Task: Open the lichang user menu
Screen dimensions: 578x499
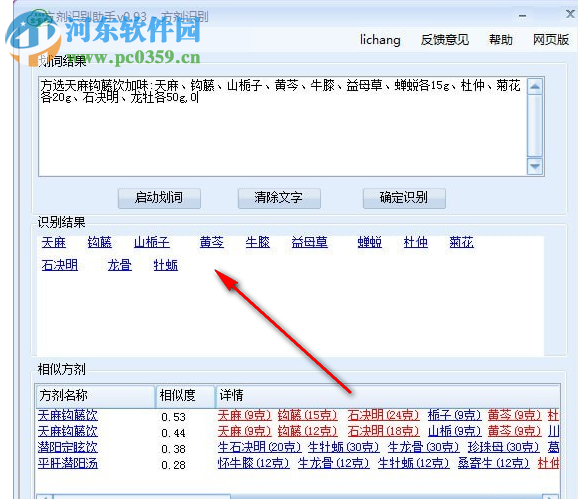Action: (380, 40)
